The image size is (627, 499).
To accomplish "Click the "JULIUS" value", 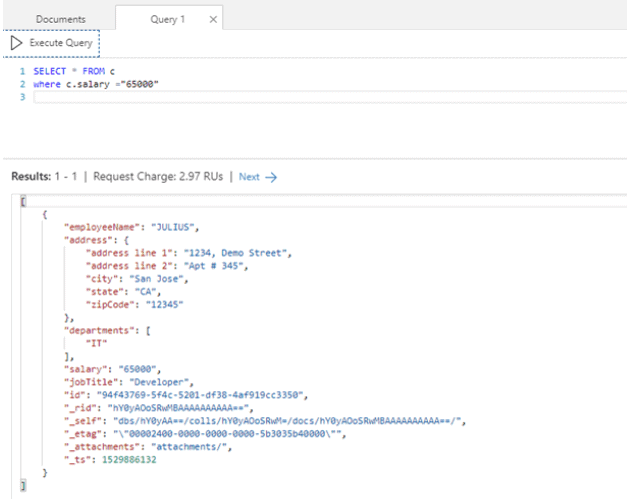I will click(173, 227).
